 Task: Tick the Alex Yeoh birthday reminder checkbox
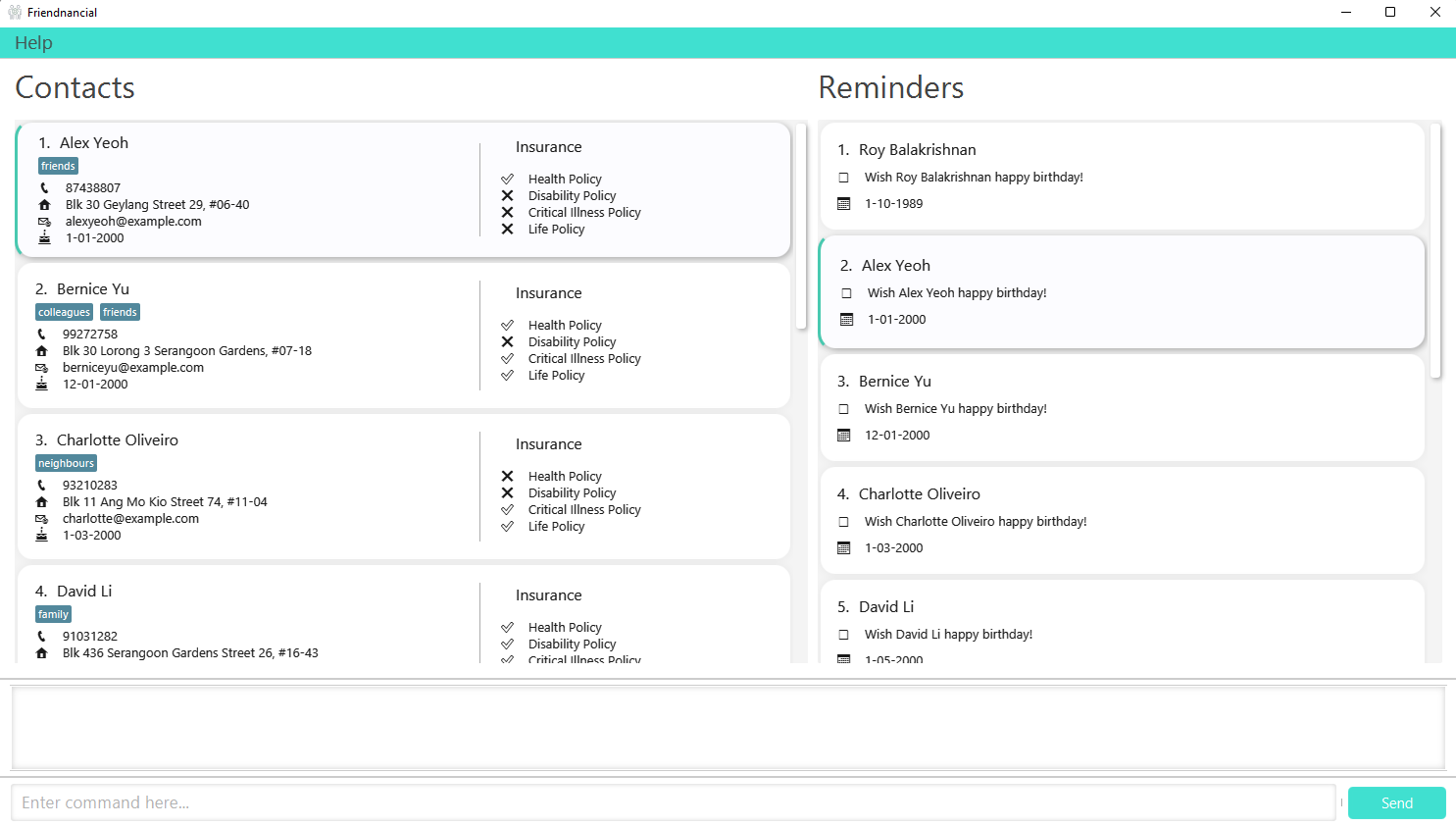coord(847,293)
